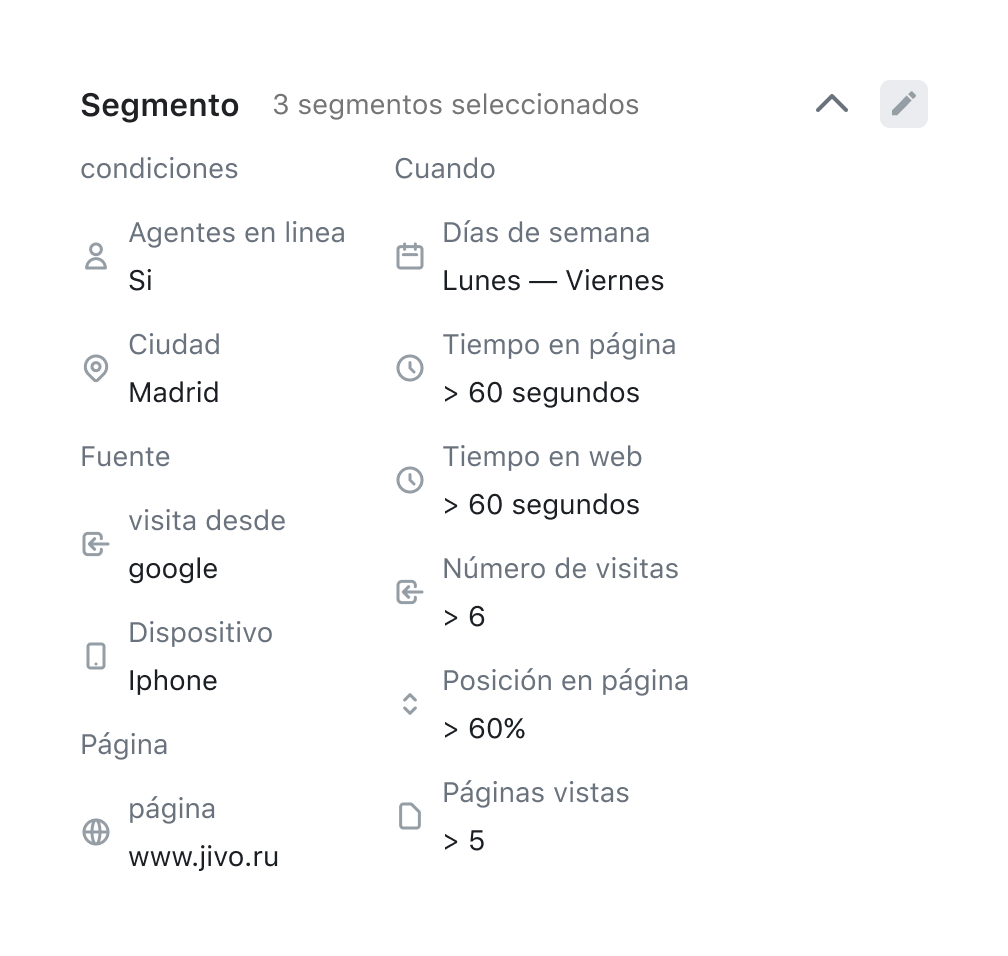
Task: Click the enter-arrow icon next to visita desde
Action: coord(96,544)
